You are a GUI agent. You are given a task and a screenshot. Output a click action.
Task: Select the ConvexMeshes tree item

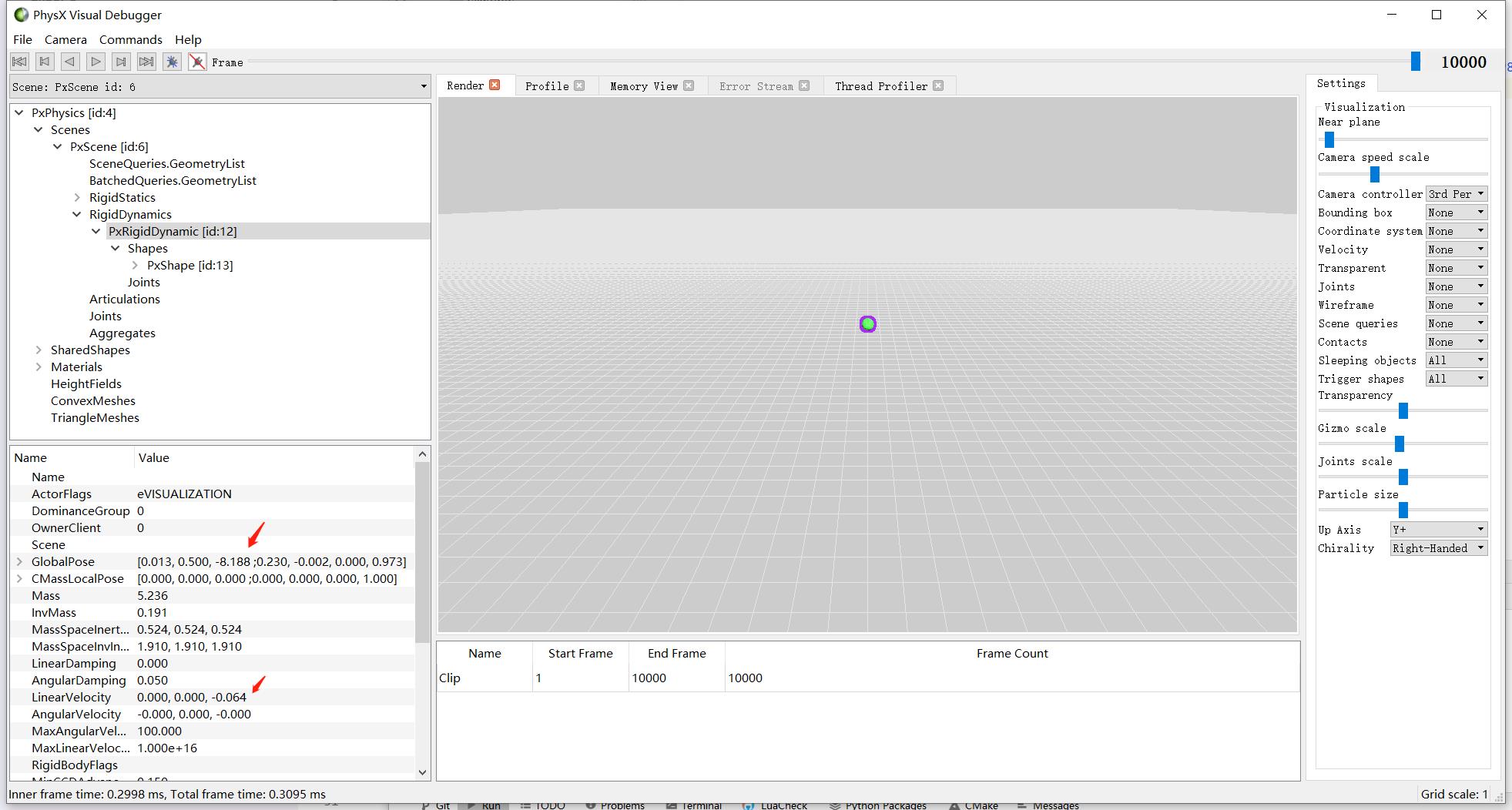(x=93, y=400)
